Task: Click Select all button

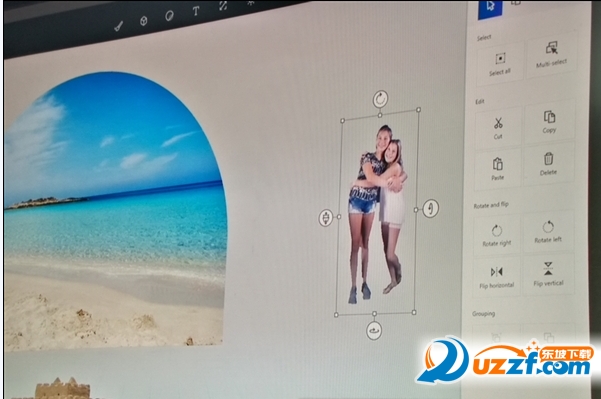Action: click(x=500, y=64)
